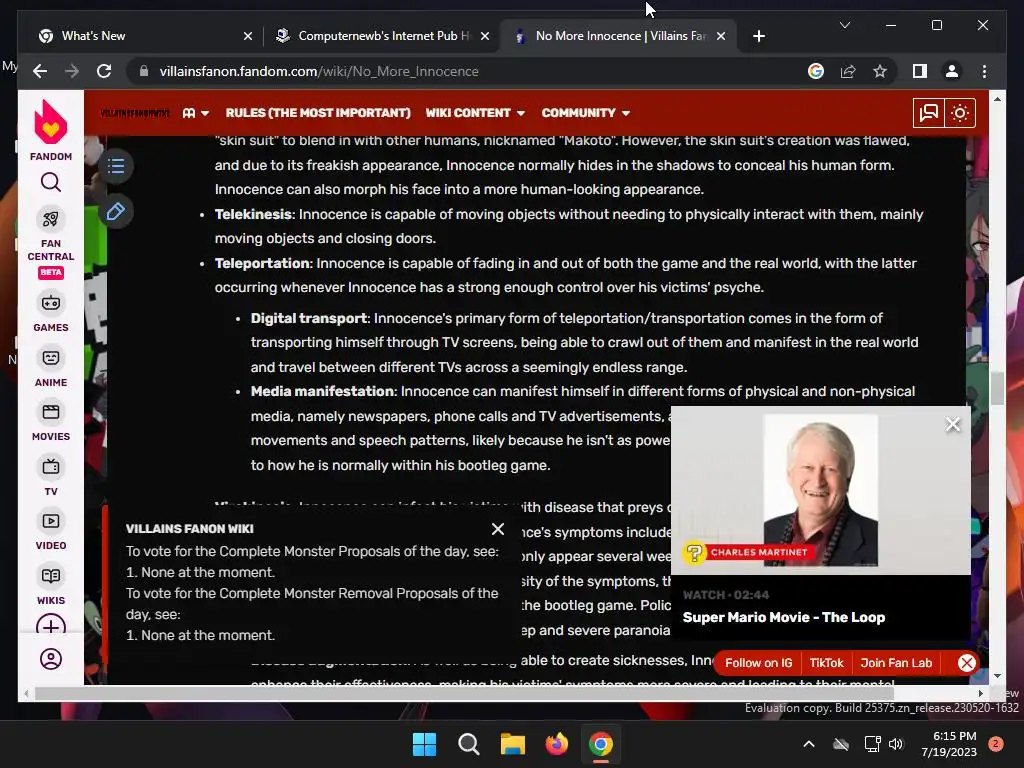Open File Explorer from taskbar
Screen dimensions: 1024x768
coord(513,744)
